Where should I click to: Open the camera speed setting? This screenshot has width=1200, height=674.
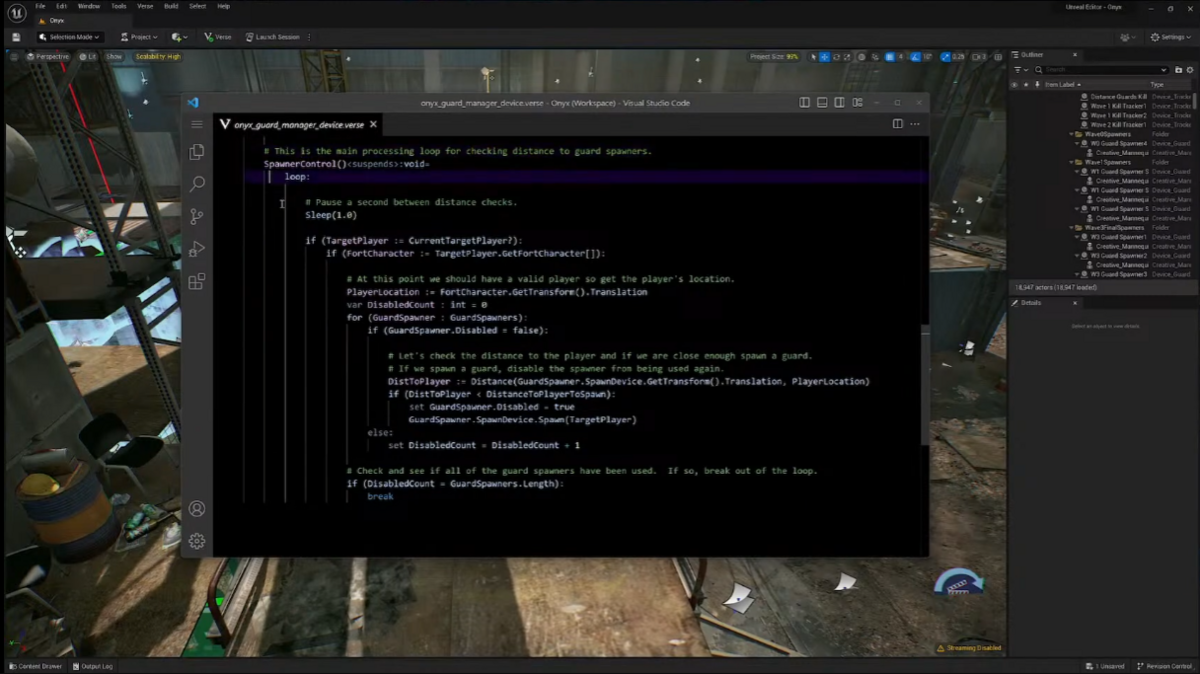979,57
